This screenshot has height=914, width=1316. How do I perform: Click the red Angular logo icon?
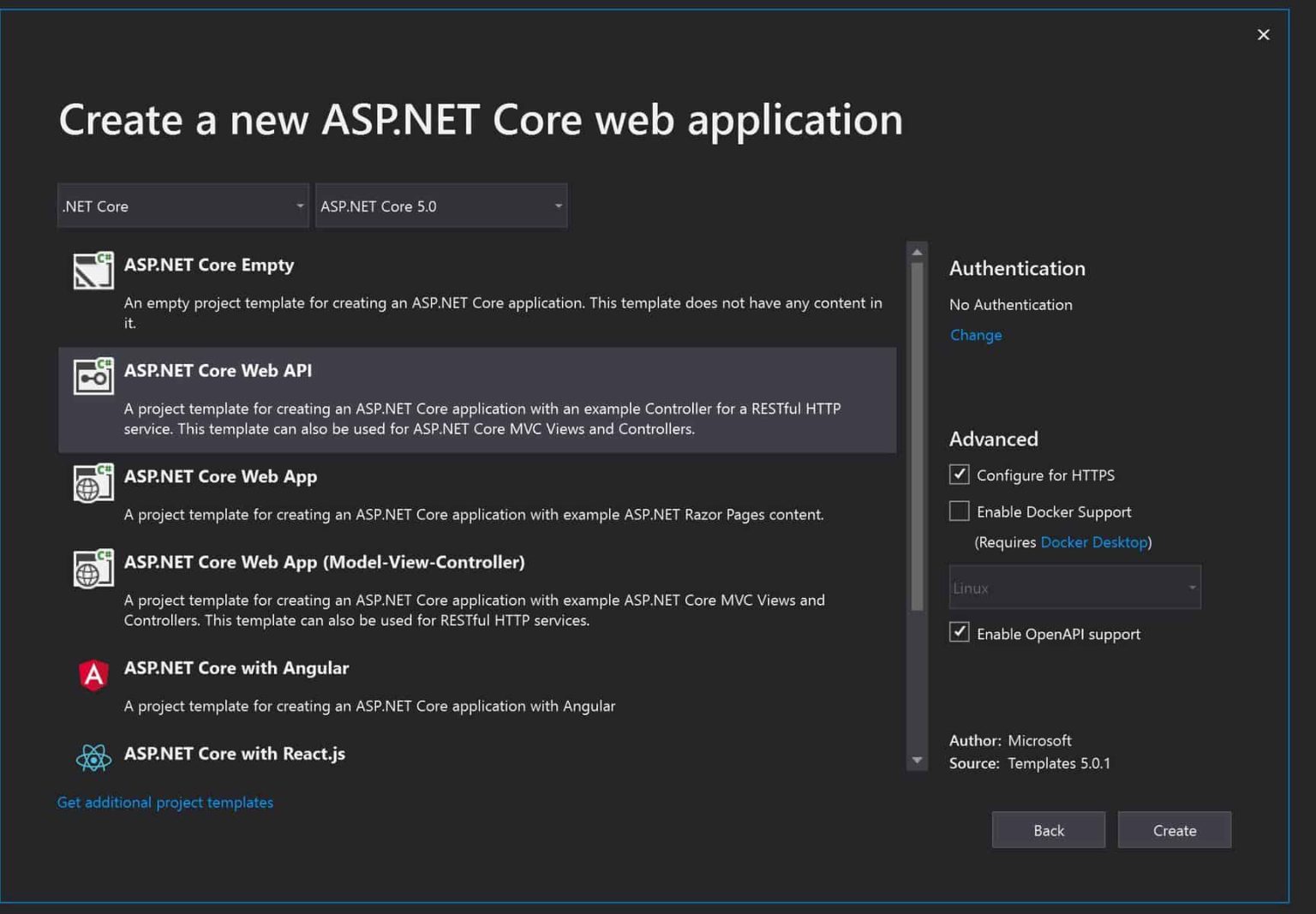(93, 675)
